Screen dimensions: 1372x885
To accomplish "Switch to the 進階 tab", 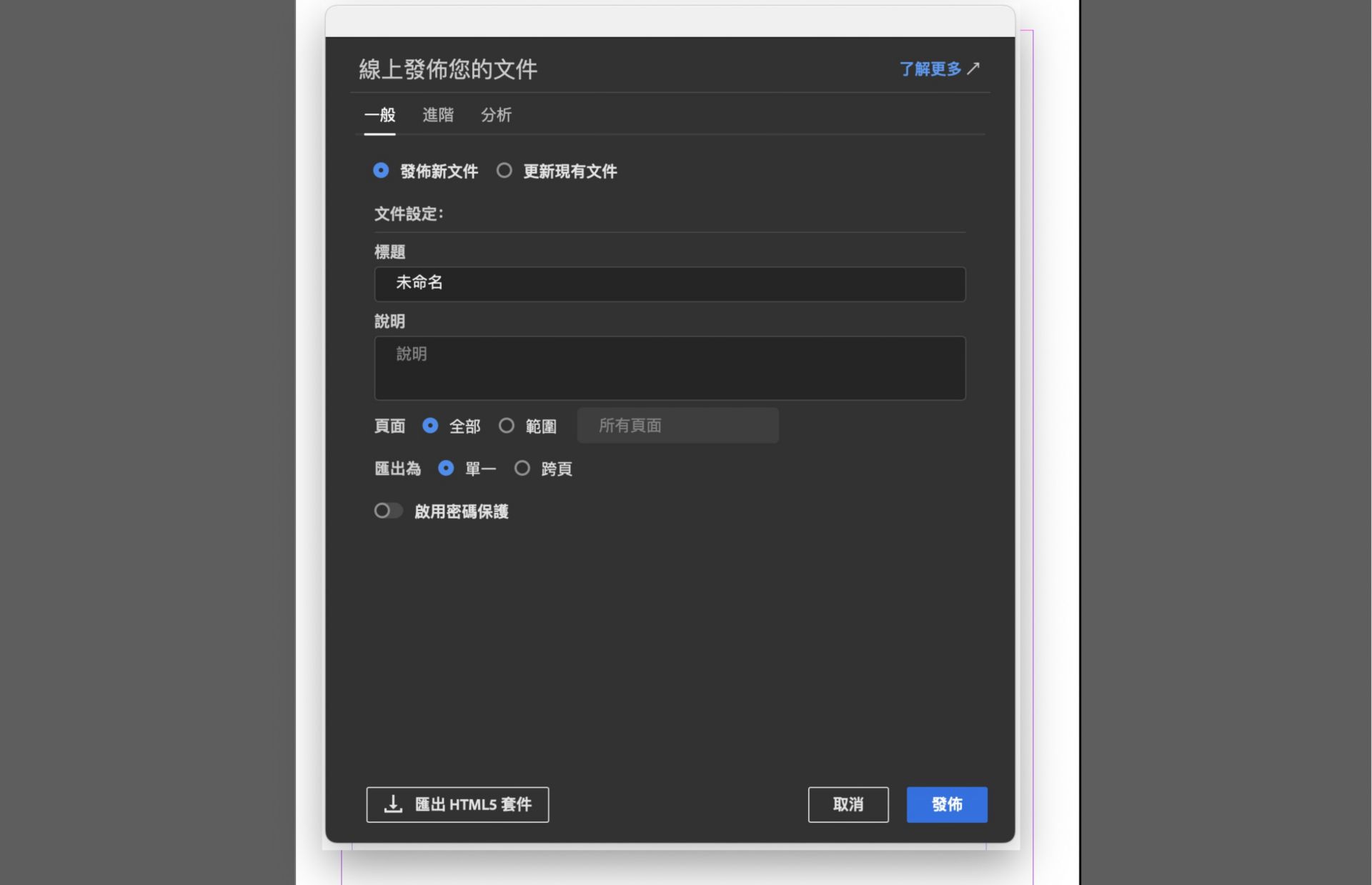I will tap(437, 115).
